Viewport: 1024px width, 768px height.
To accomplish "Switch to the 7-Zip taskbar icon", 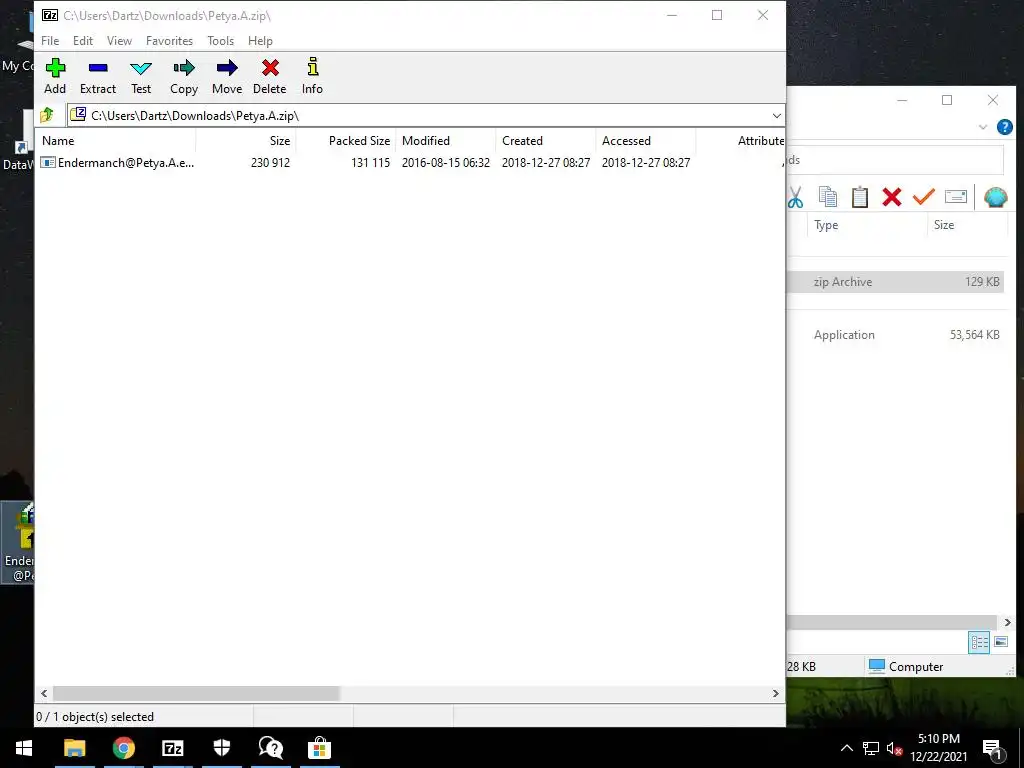I will click(172, 748).
